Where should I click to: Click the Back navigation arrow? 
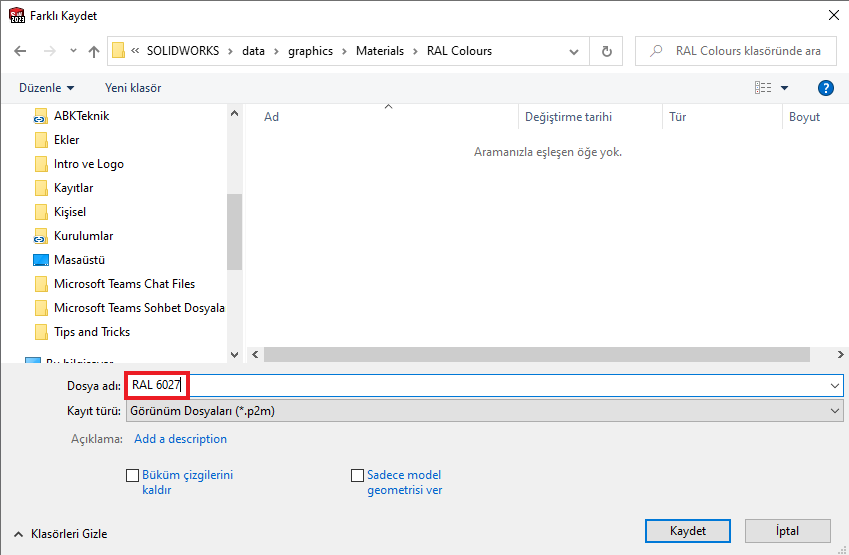pos(21,51)
